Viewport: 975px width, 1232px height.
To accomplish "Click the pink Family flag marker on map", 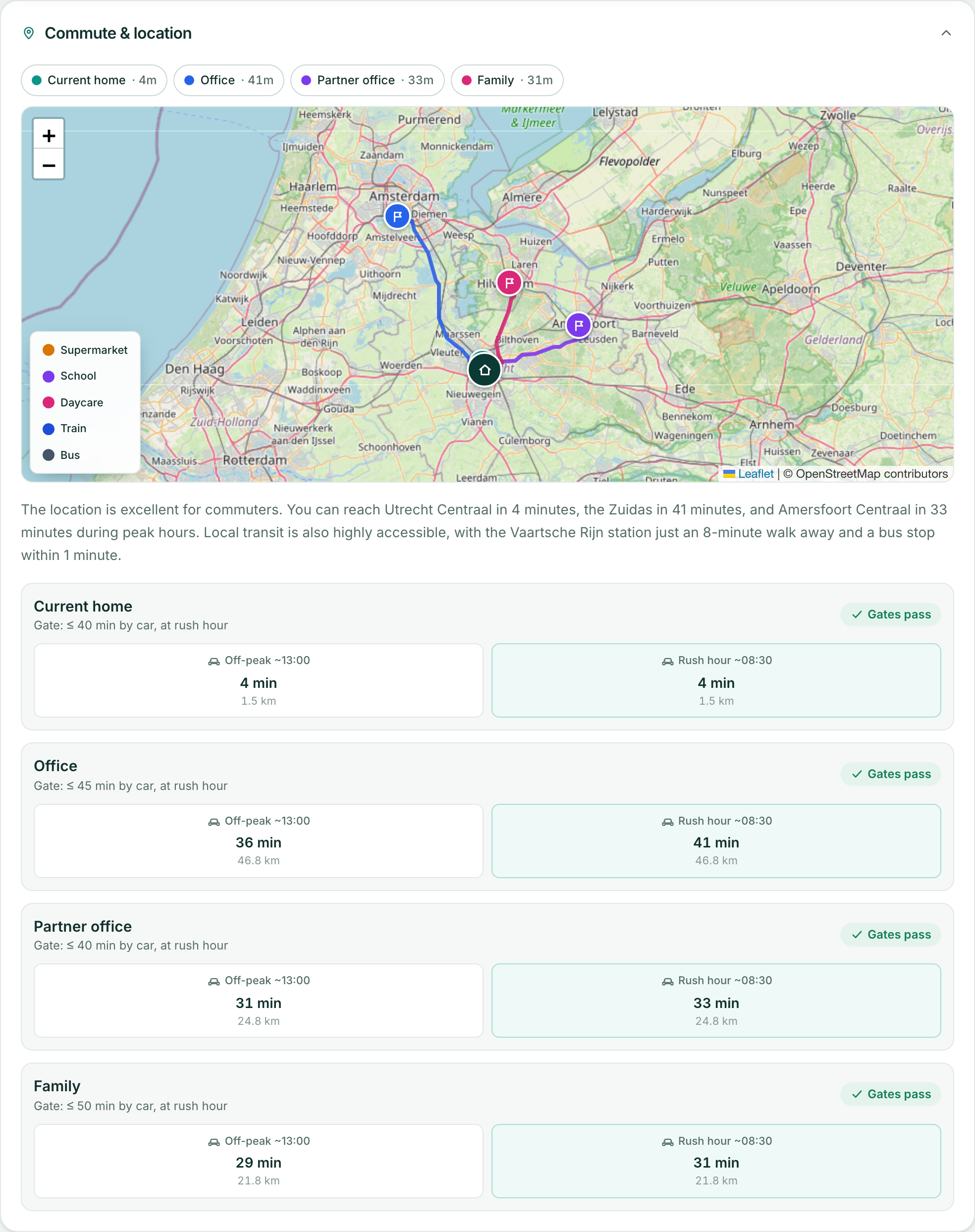I will 509,282.
